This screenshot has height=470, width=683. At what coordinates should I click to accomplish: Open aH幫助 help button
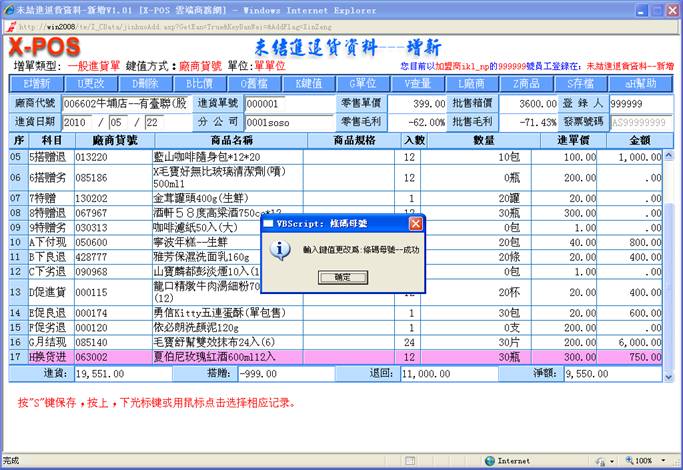pyautogui.click(x=634, y=83)
